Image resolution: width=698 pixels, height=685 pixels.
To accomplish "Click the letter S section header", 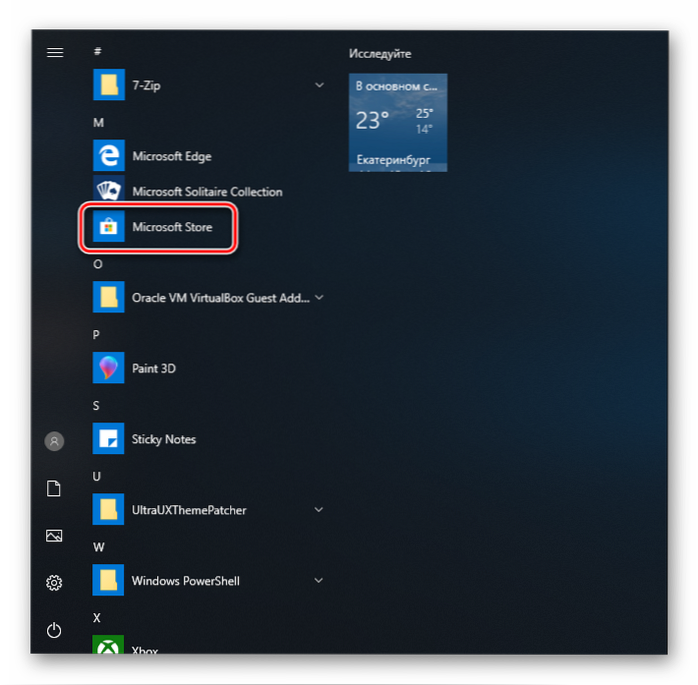I will click(x=97, y=405).
